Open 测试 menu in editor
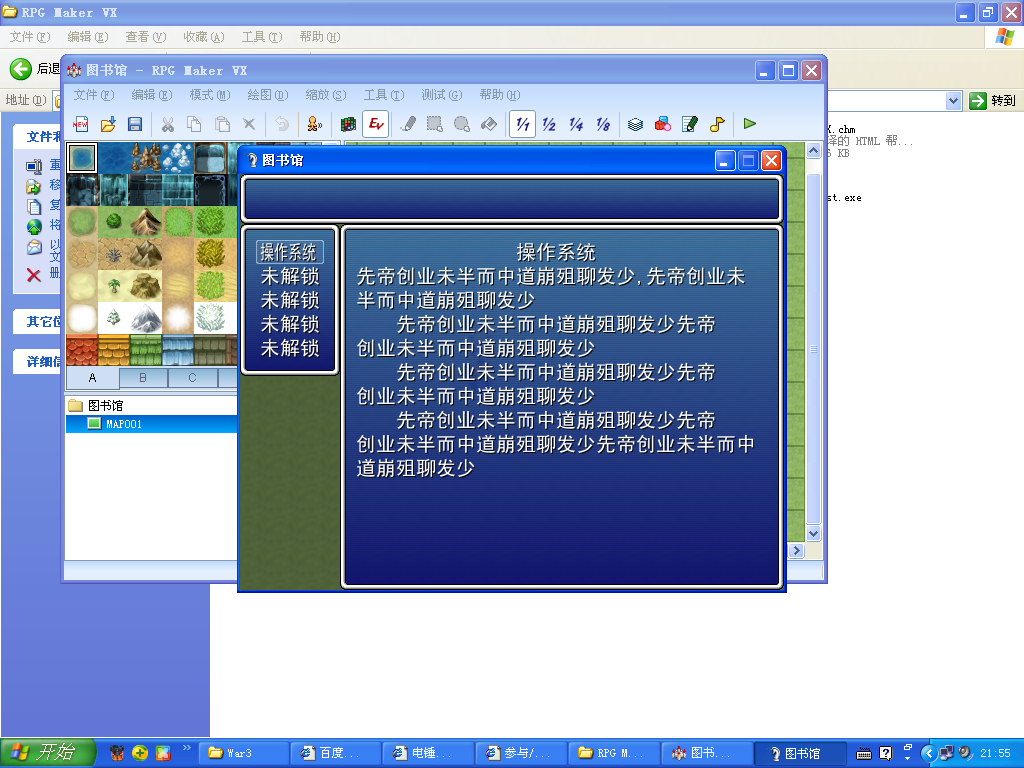Viewport: 1024px width, 768px height. click(x=442, y=95)
